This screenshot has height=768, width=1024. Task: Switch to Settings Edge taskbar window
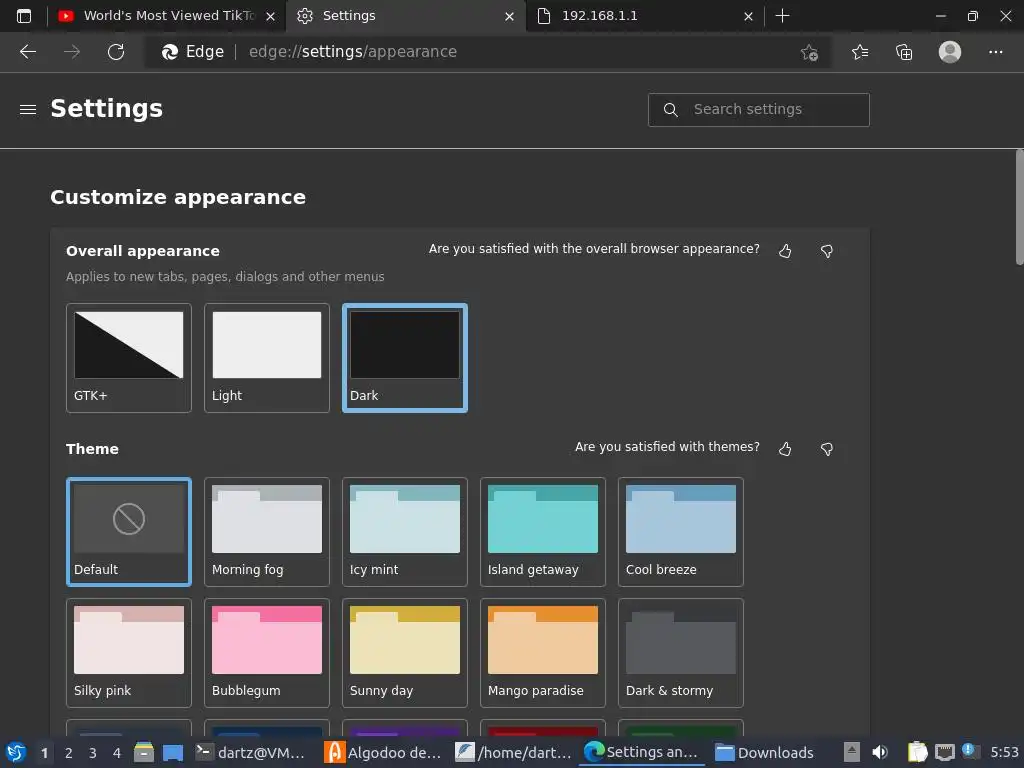coord(643,752)
